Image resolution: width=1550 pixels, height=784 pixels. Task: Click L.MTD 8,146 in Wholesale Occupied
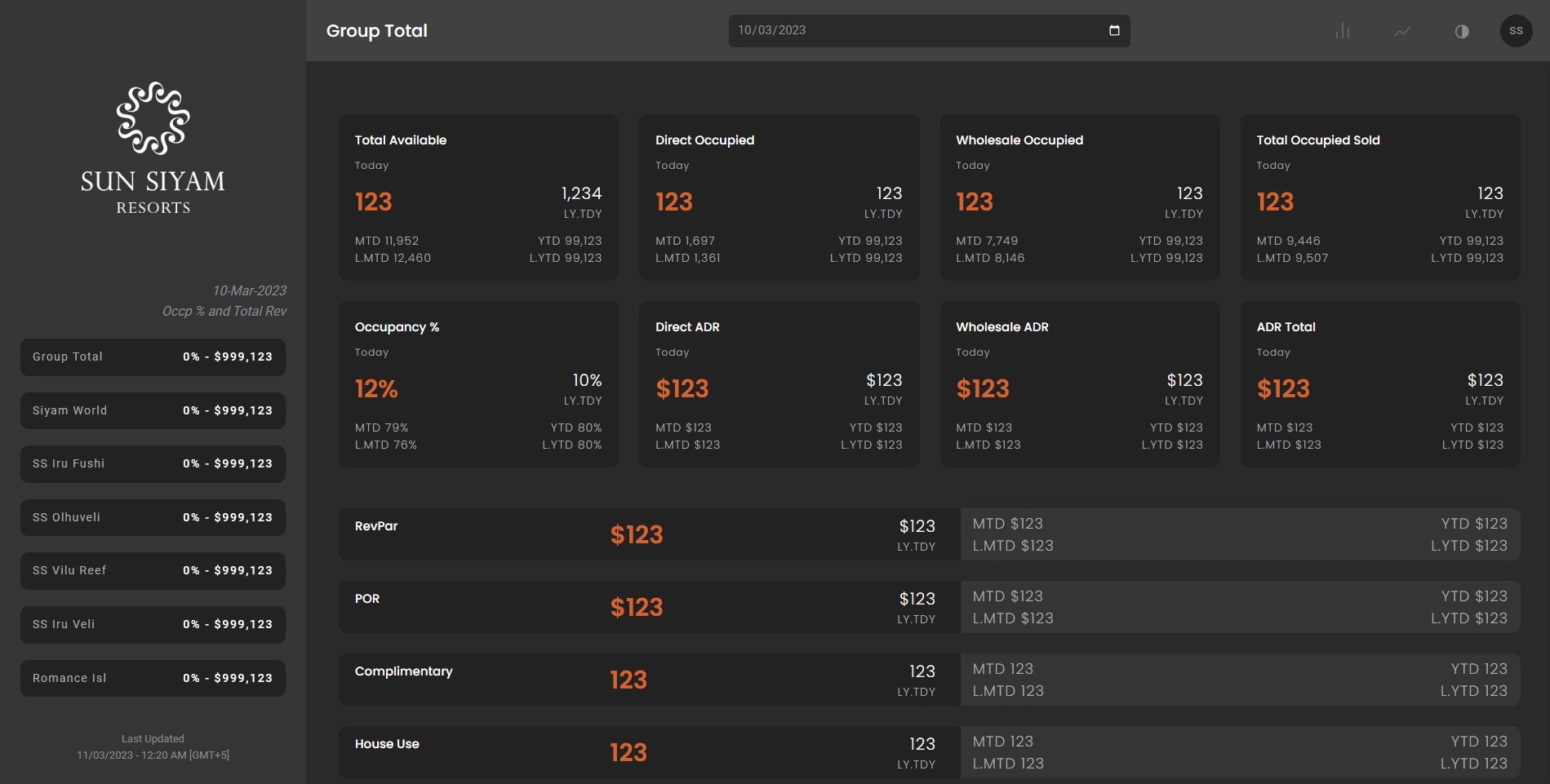(x=990, y=259)
